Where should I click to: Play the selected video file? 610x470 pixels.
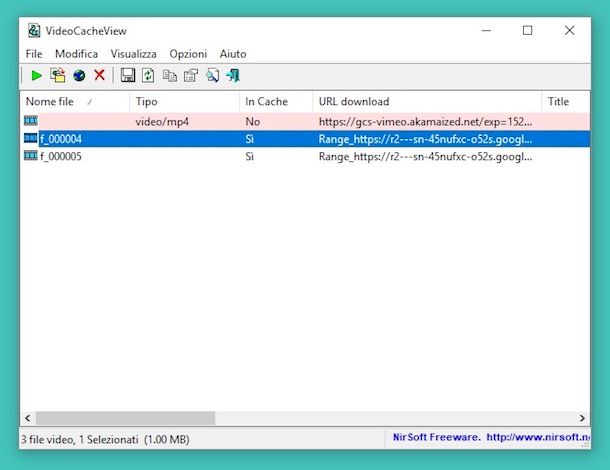tap(37, 75)
